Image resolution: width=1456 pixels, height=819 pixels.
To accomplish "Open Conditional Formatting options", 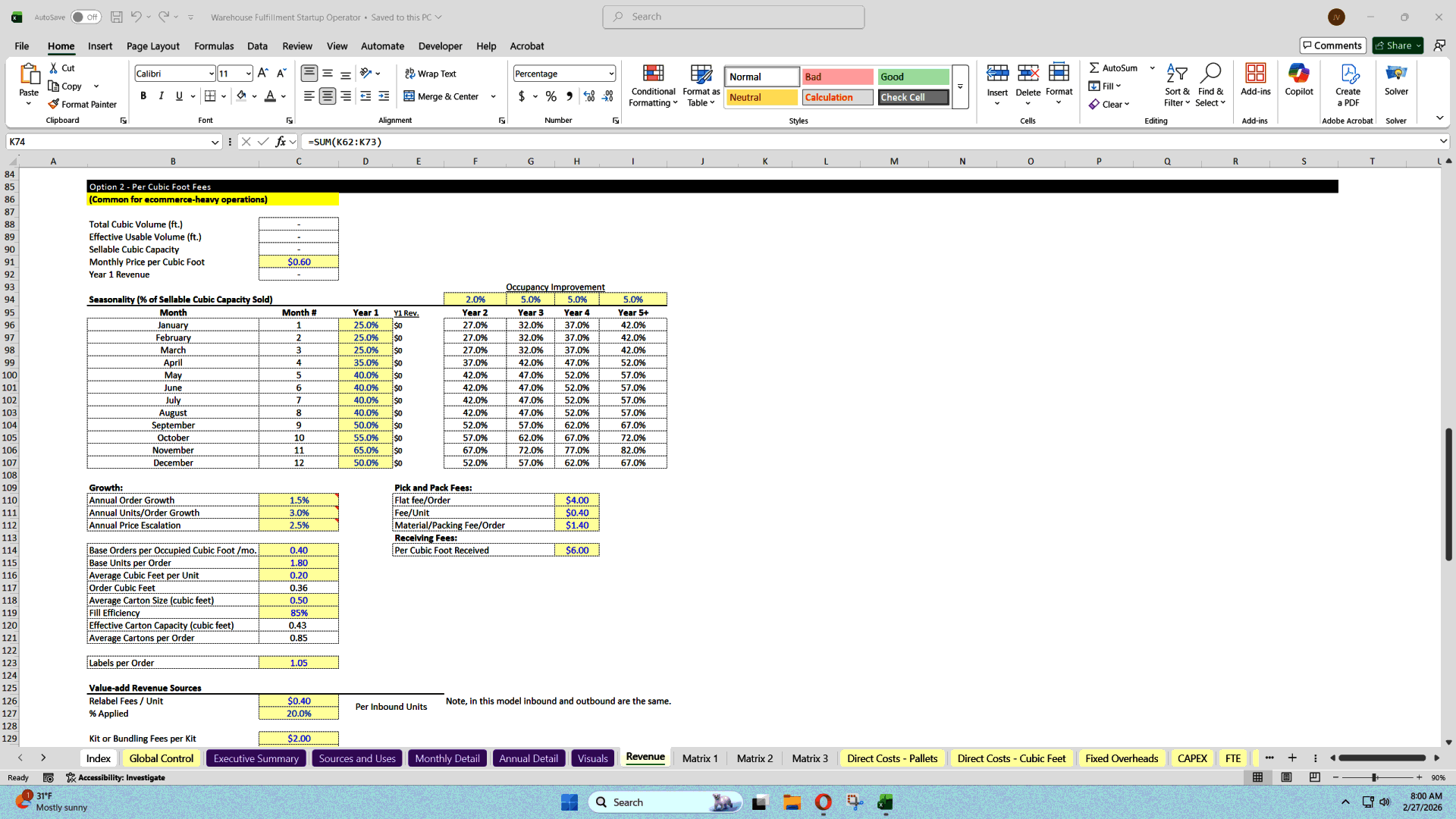I will tap(653, 86).
